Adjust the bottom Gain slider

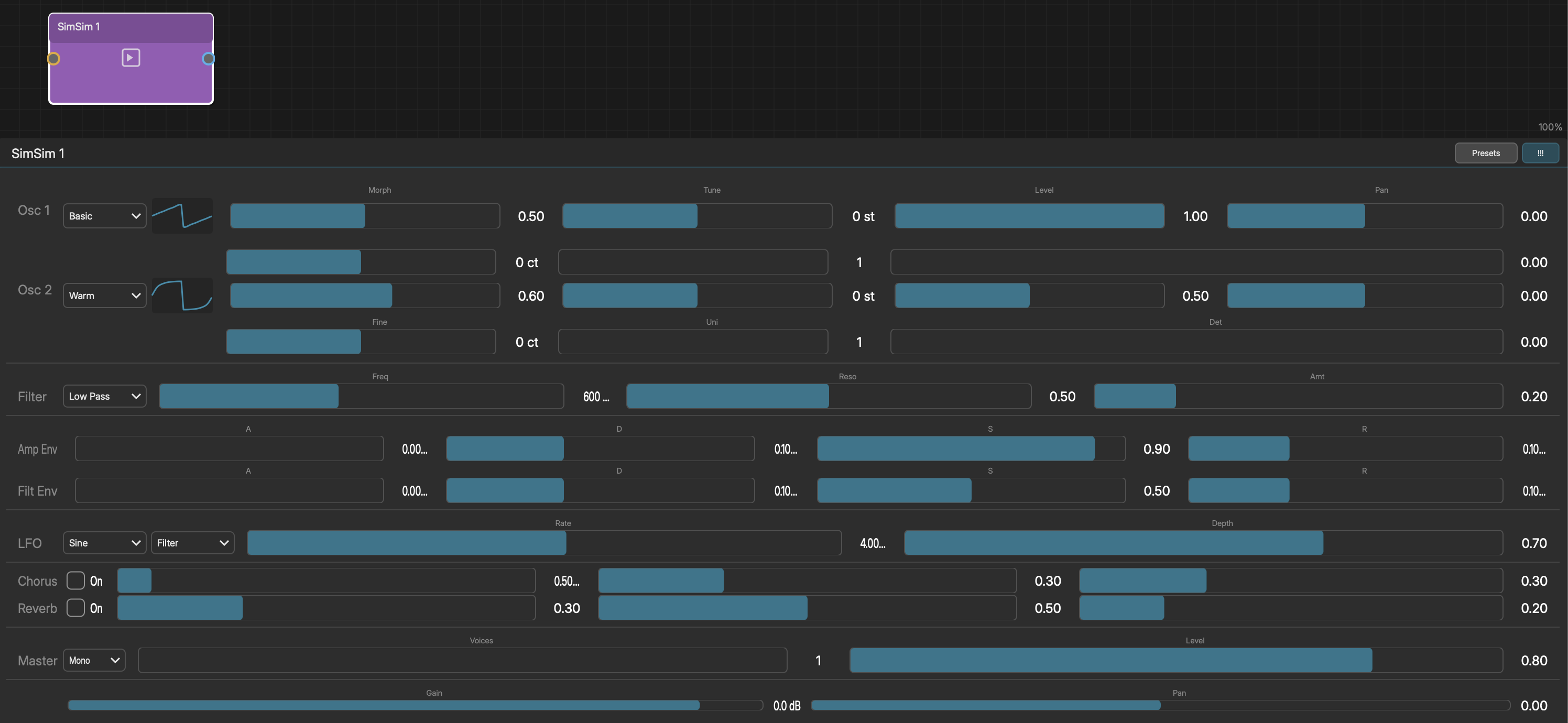[415, 705]
